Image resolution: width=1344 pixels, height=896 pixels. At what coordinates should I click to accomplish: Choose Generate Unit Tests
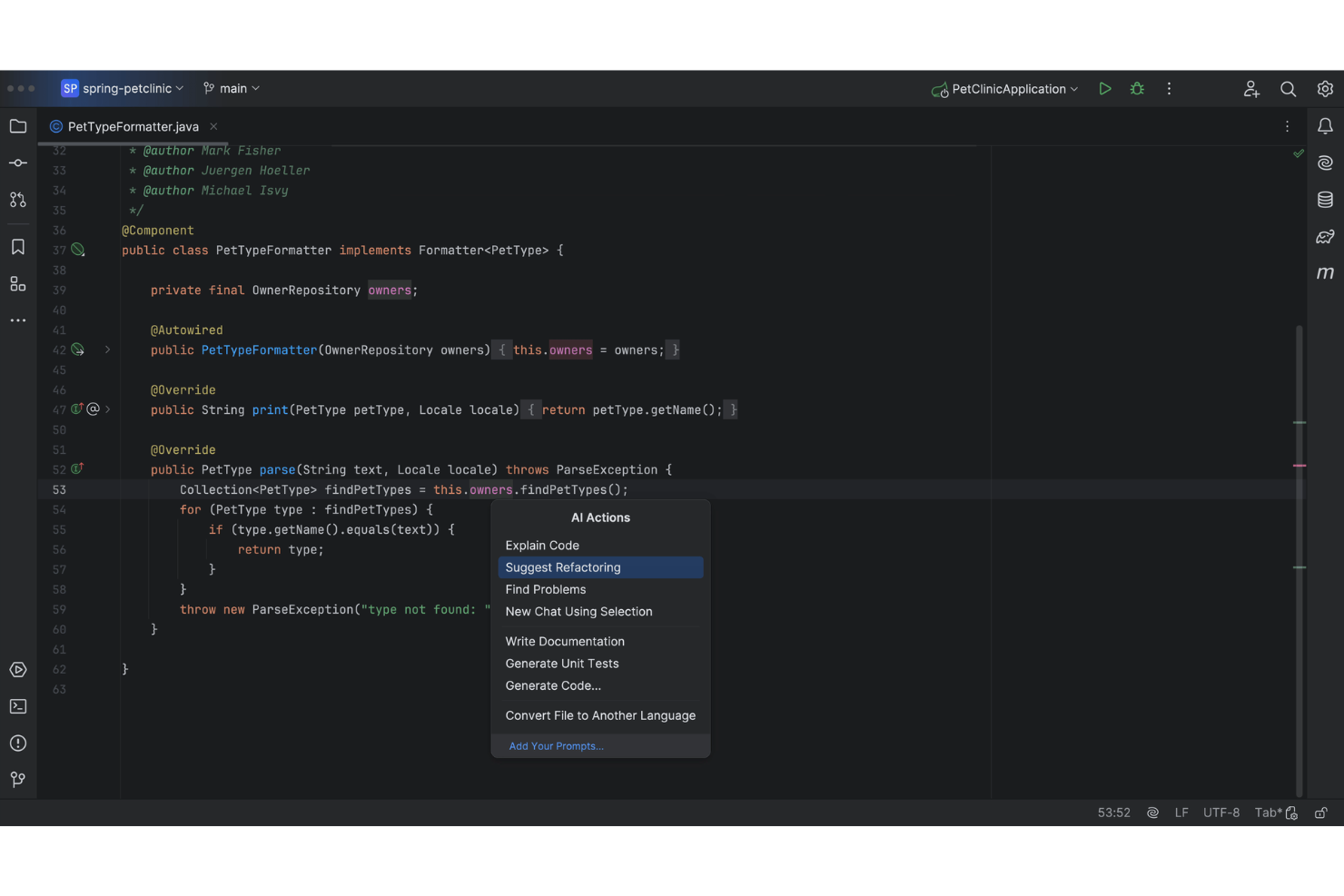(600, 664)
